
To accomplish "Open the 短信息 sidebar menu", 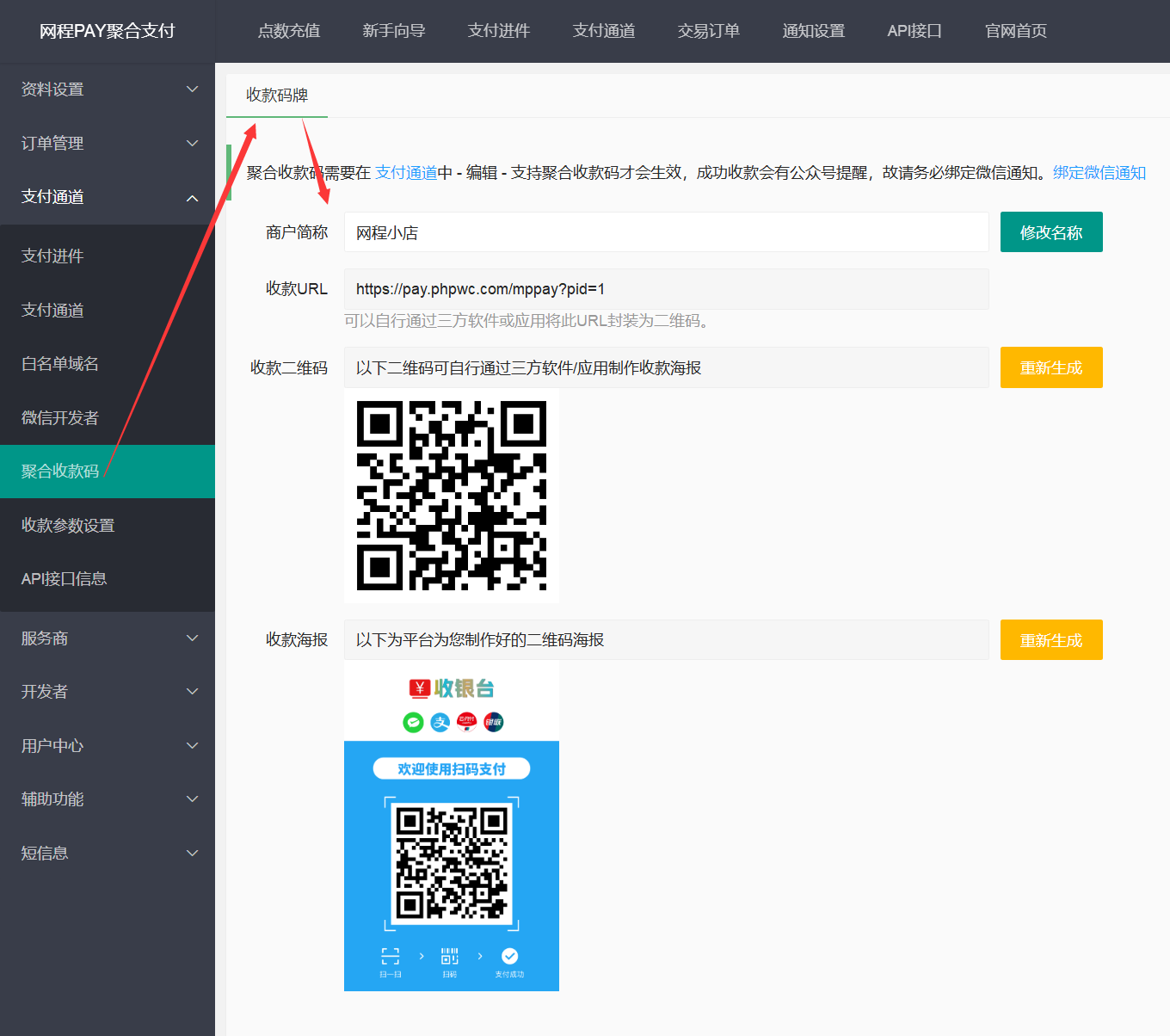I will [x=107, y=854].
